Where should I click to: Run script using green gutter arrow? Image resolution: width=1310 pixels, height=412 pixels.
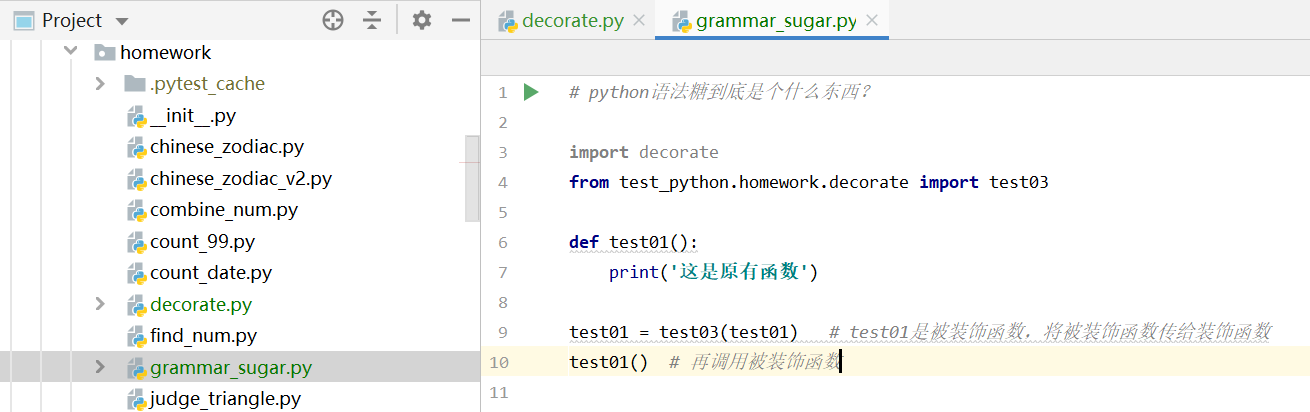coord(531,92)
